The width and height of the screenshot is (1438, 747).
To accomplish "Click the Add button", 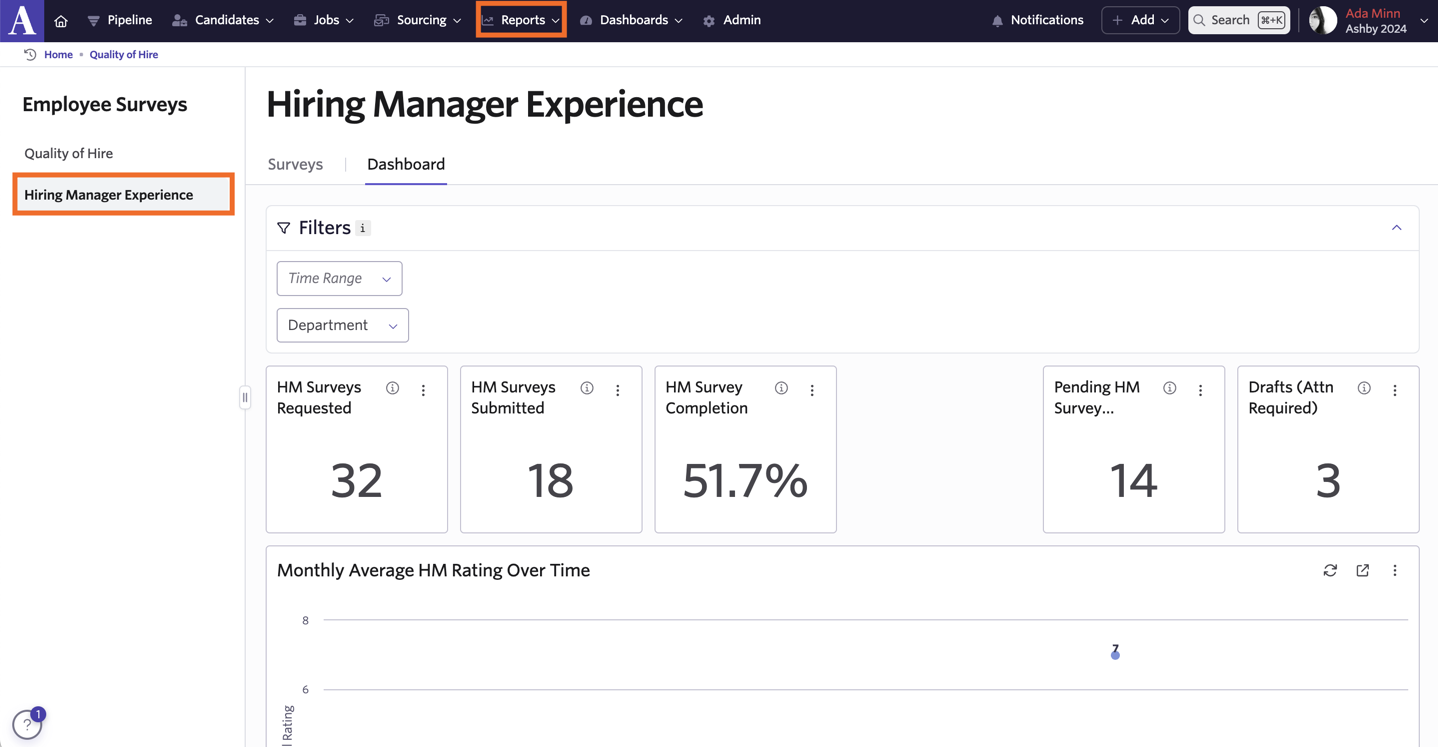I will tap(1140, 20).
